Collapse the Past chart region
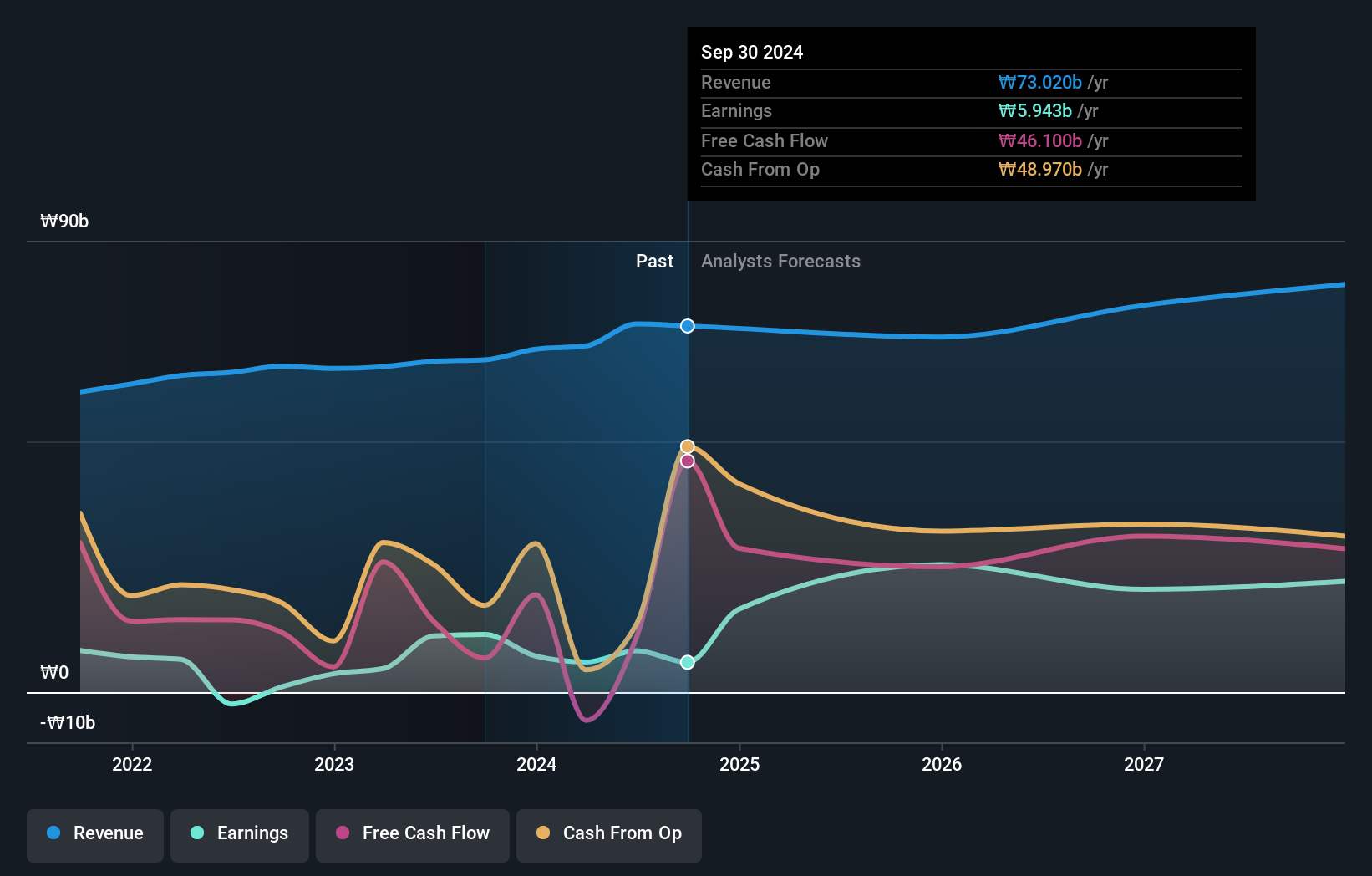Screen dimensions: 1372x876 click(654, 261)
